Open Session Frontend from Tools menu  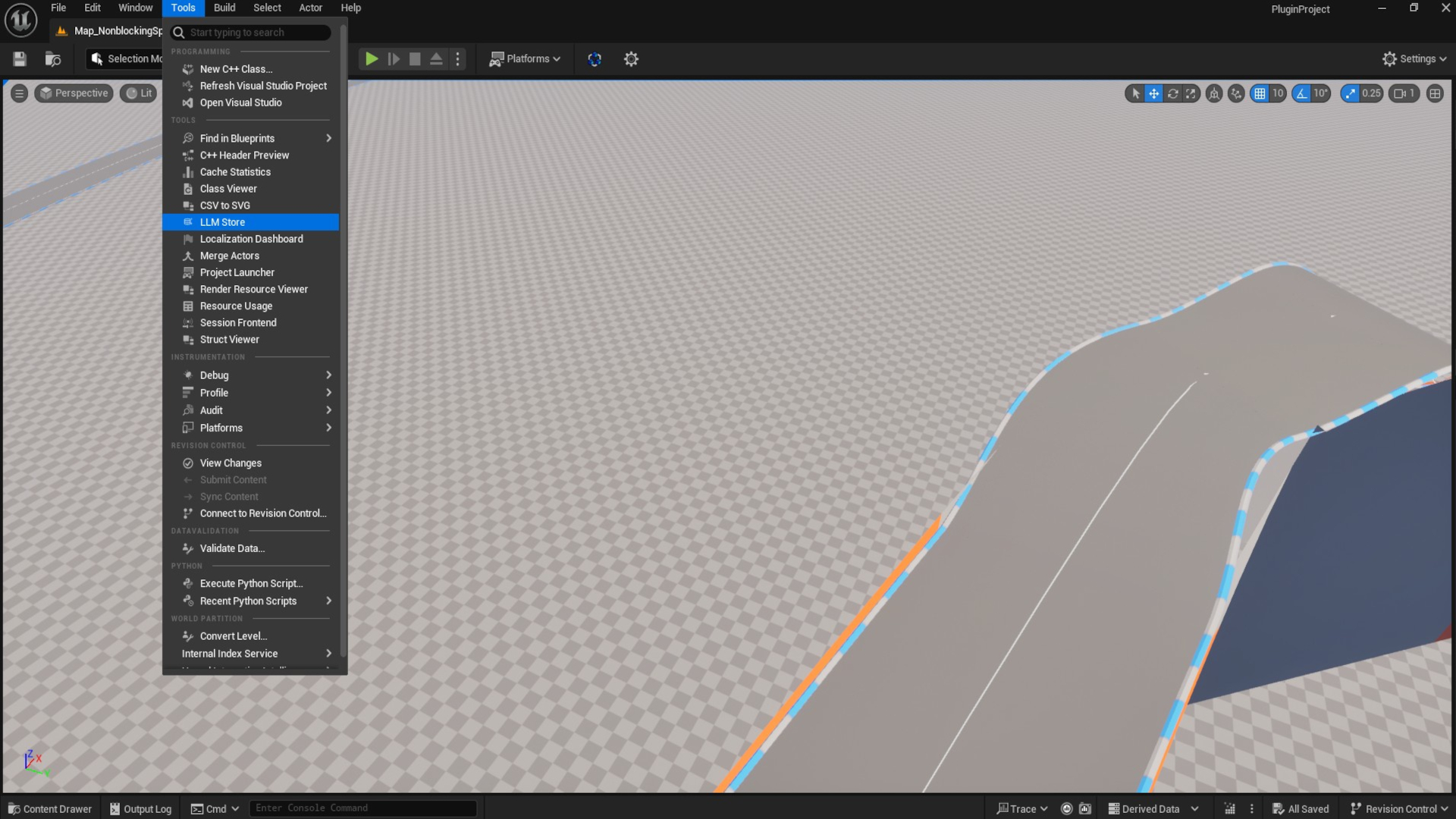click(251, 323)
